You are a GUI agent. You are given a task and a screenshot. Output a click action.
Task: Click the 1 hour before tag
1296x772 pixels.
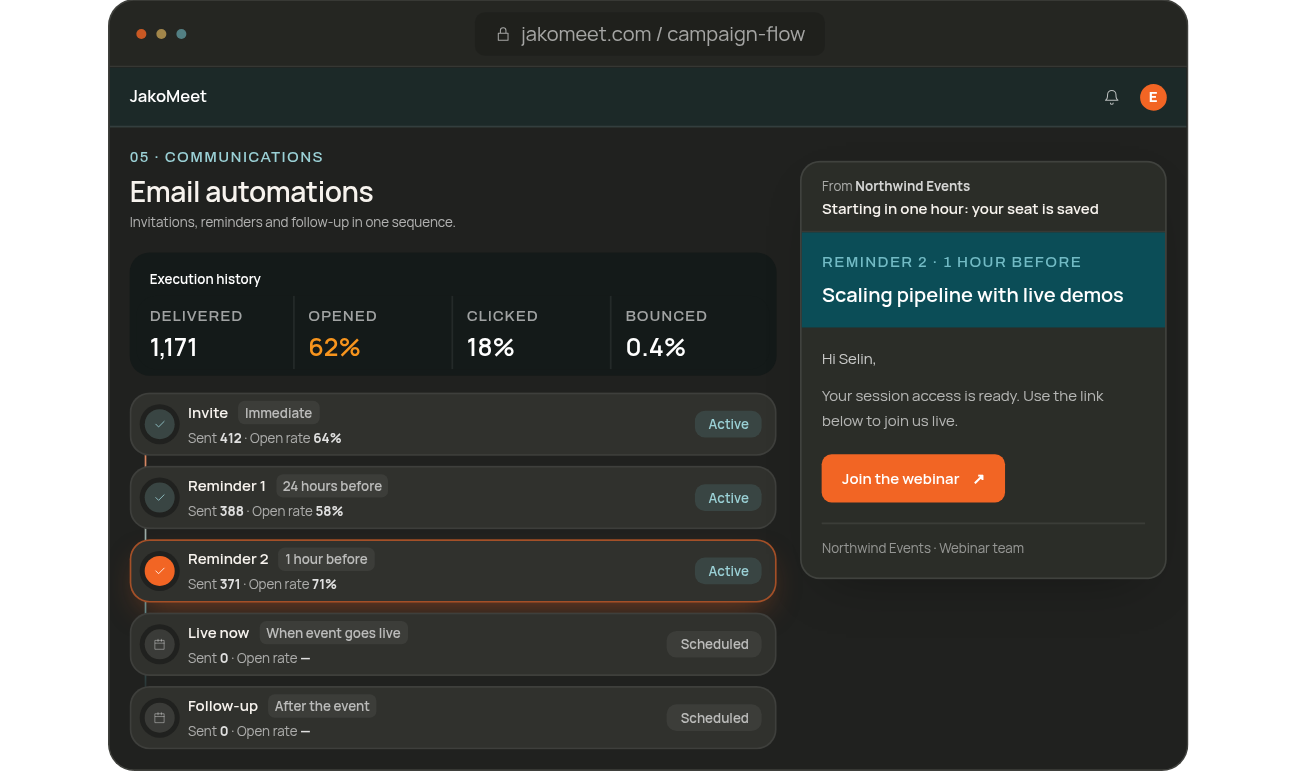coord(326,559)
